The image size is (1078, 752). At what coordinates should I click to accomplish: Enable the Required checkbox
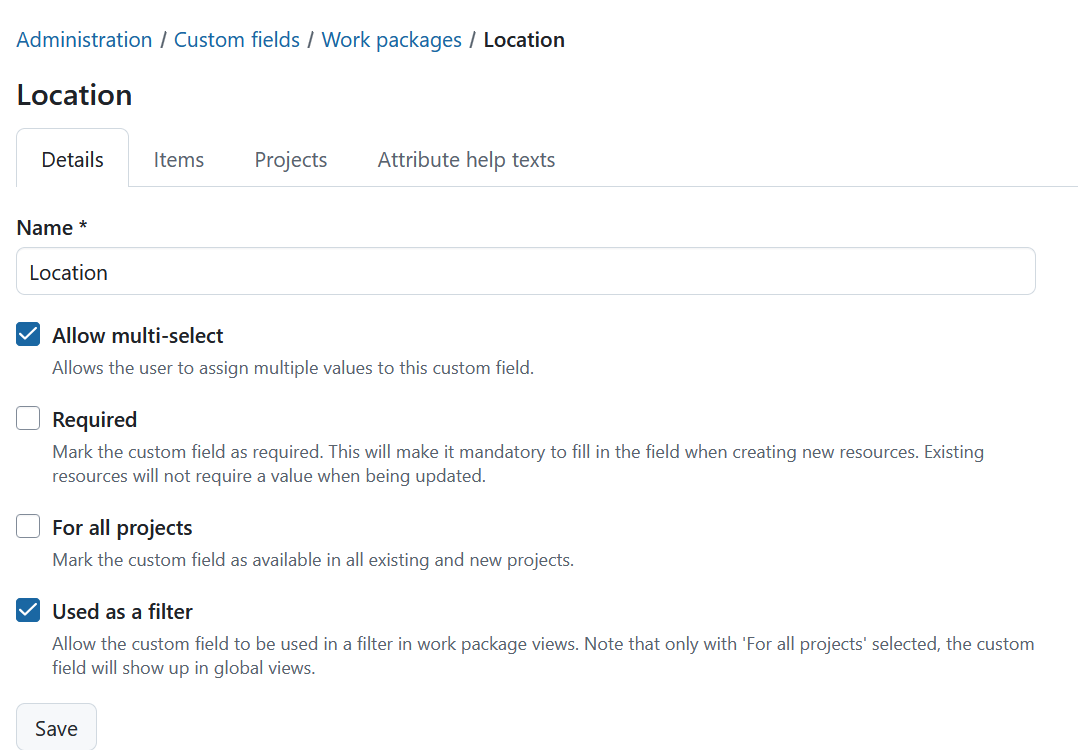(x=27, y=417)
